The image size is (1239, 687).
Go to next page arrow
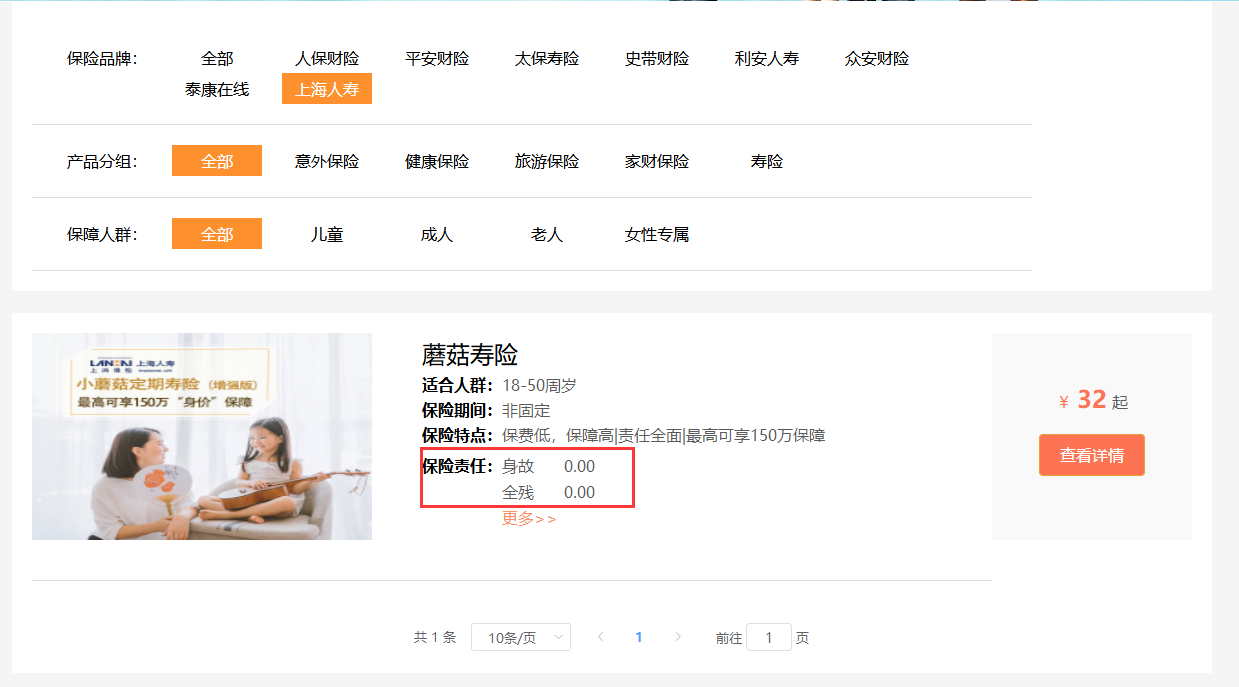click(x=678, y=637)
